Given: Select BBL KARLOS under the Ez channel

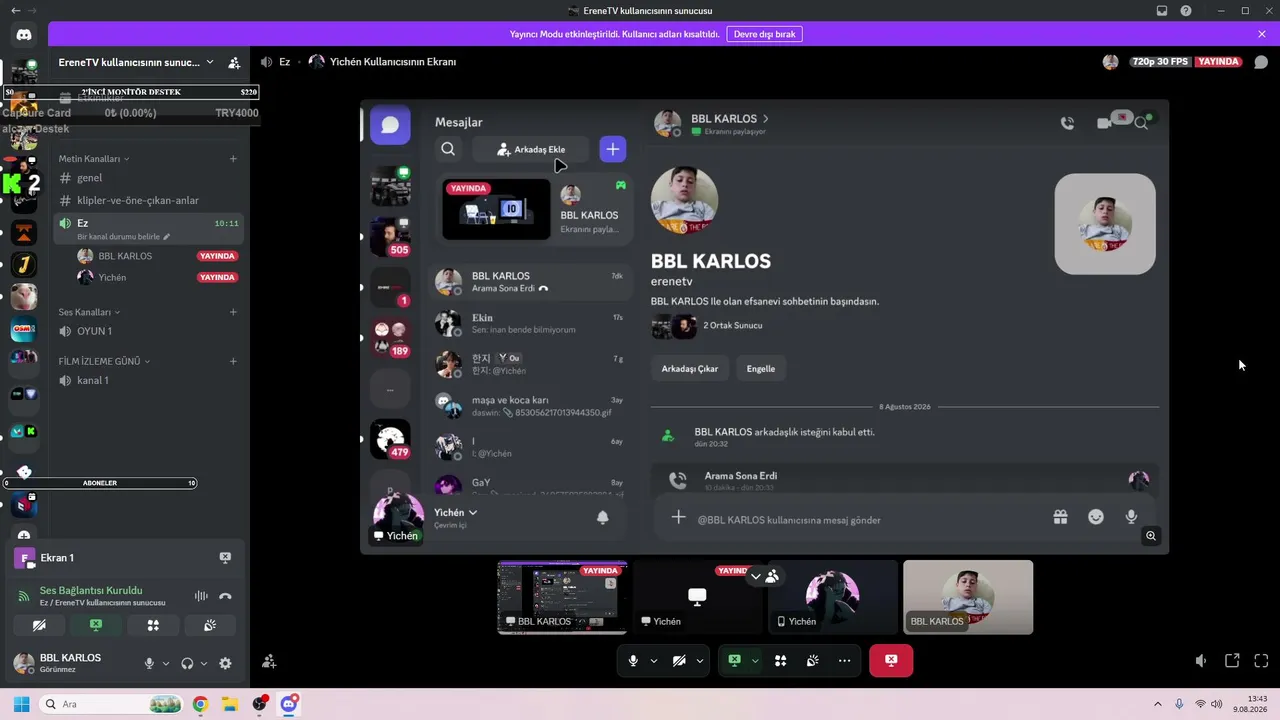Looking at the screenshot, I should click(x=156, y=256).
